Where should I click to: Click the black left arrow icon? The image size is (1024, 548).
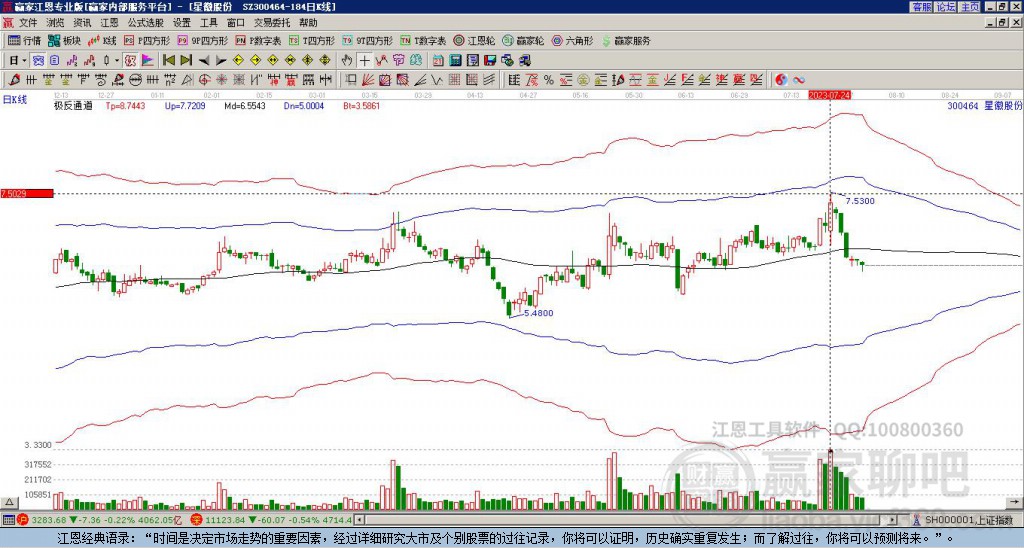pyautogui.click(x=204, y=61)
